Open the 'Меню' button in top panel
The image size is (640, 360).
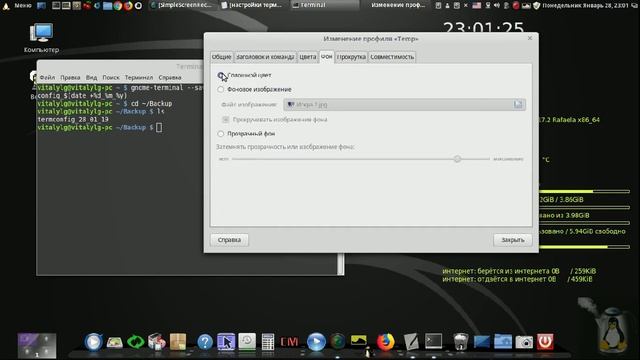18,5
